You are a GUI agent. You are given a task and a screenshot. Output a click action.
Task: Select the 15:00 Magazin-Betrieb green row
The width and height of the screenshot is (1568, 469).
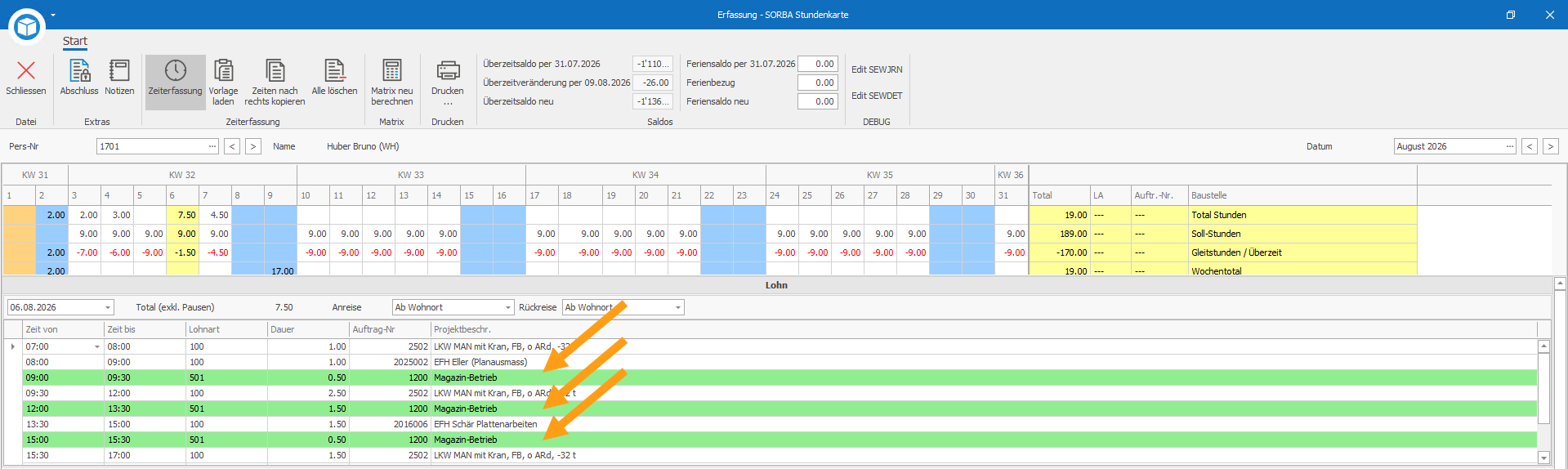pyautogui.click(x=780, y=440)
